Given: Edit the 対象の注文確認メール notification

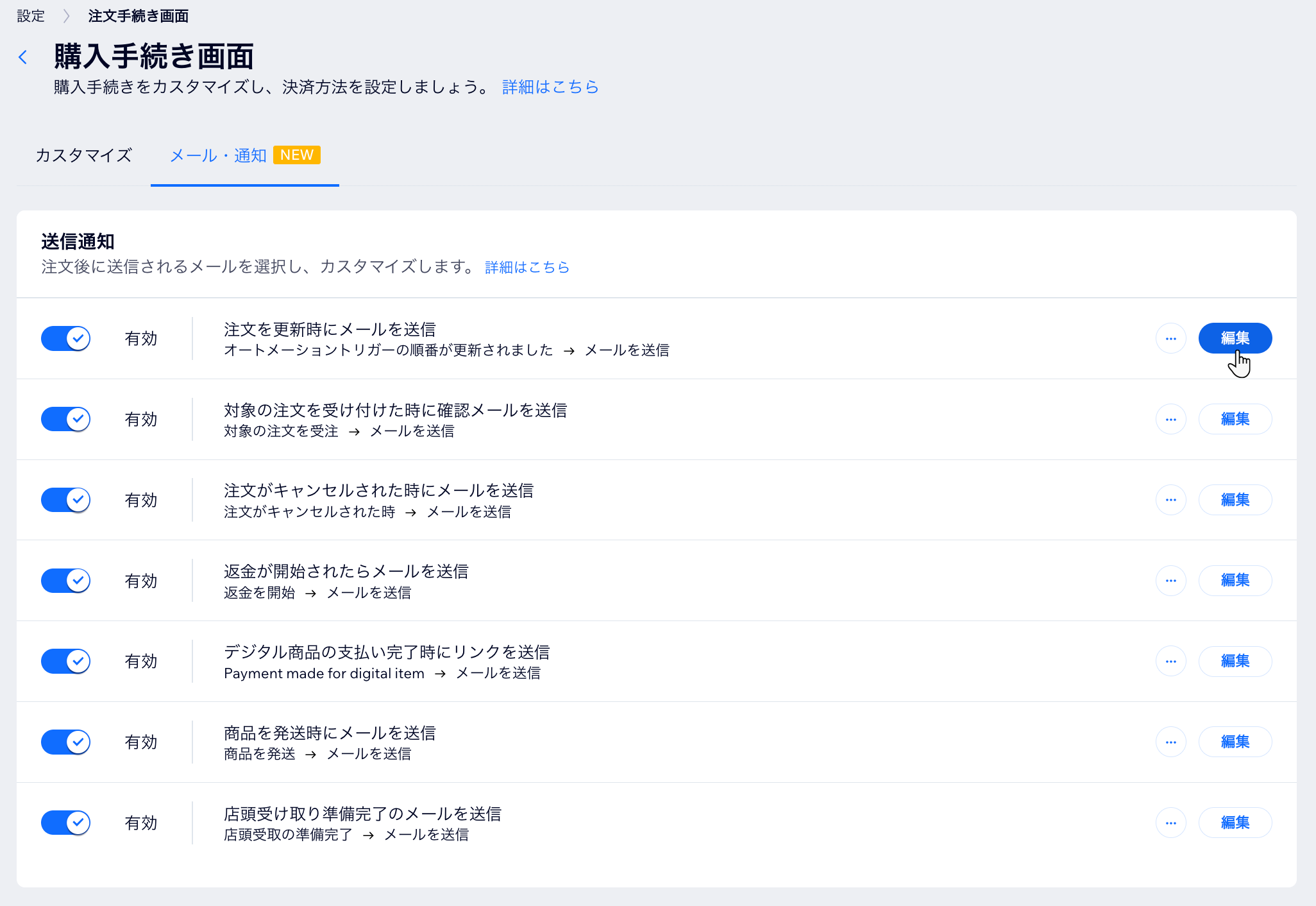Looking at the screenshot, I should click(x=1235, y=419).
